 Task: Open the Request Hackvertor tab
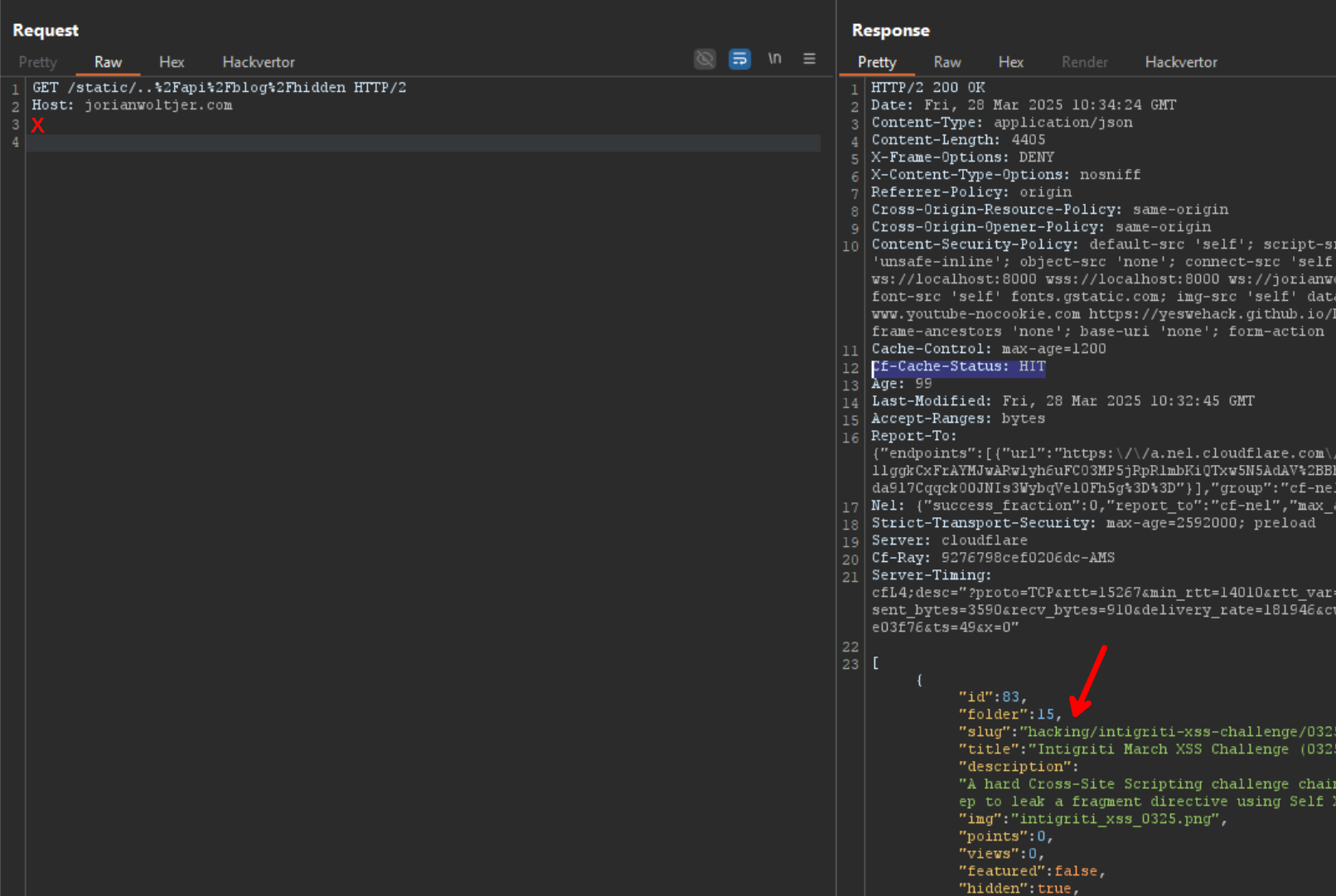coord(259,62)
